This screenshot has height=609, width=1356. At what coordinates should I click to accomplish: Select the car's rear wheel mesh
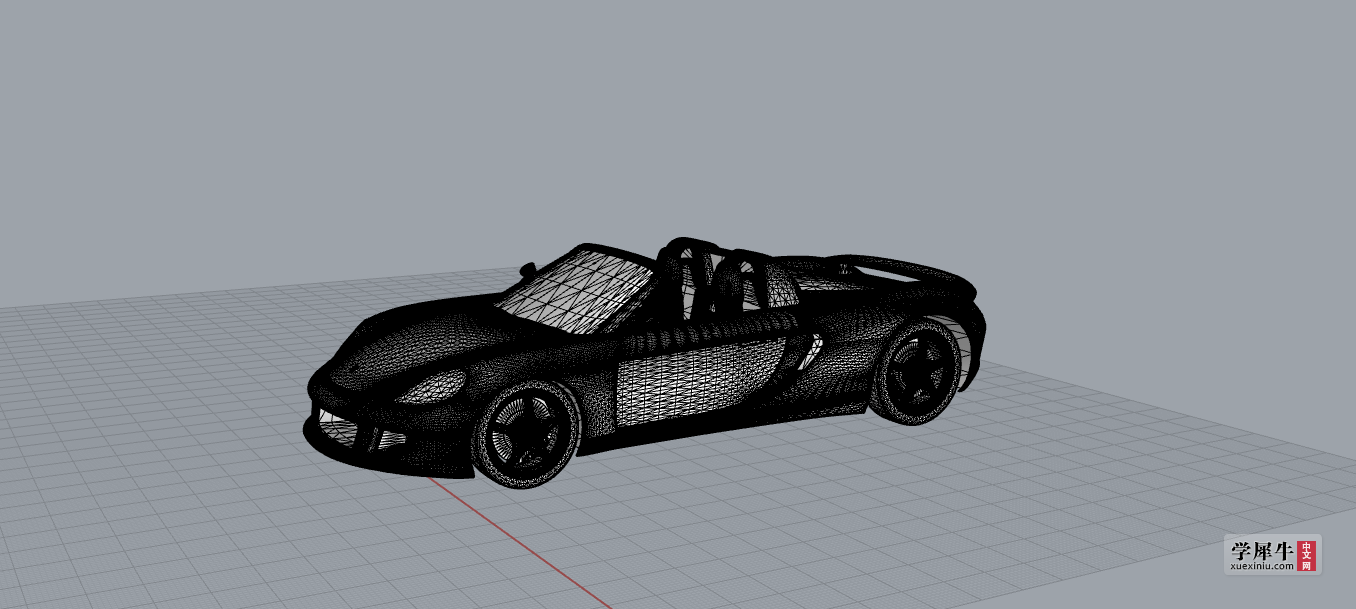918,373
